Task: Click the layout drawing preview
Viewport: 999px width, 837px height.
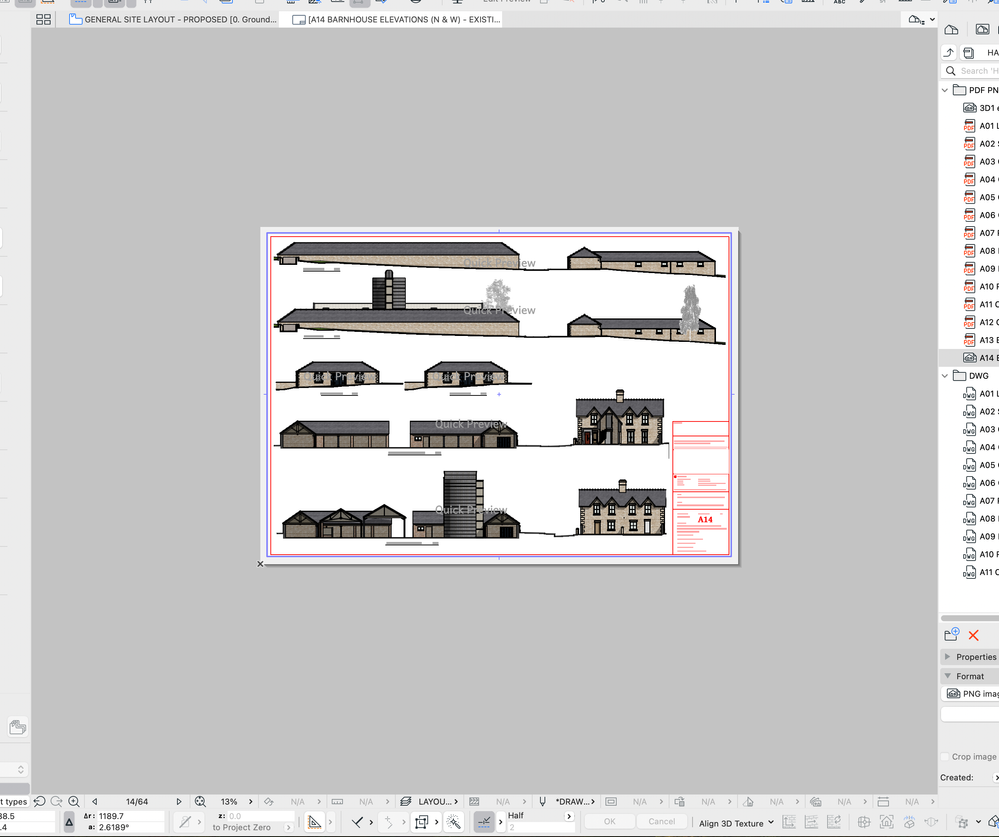Action: [x=500, y=396]
